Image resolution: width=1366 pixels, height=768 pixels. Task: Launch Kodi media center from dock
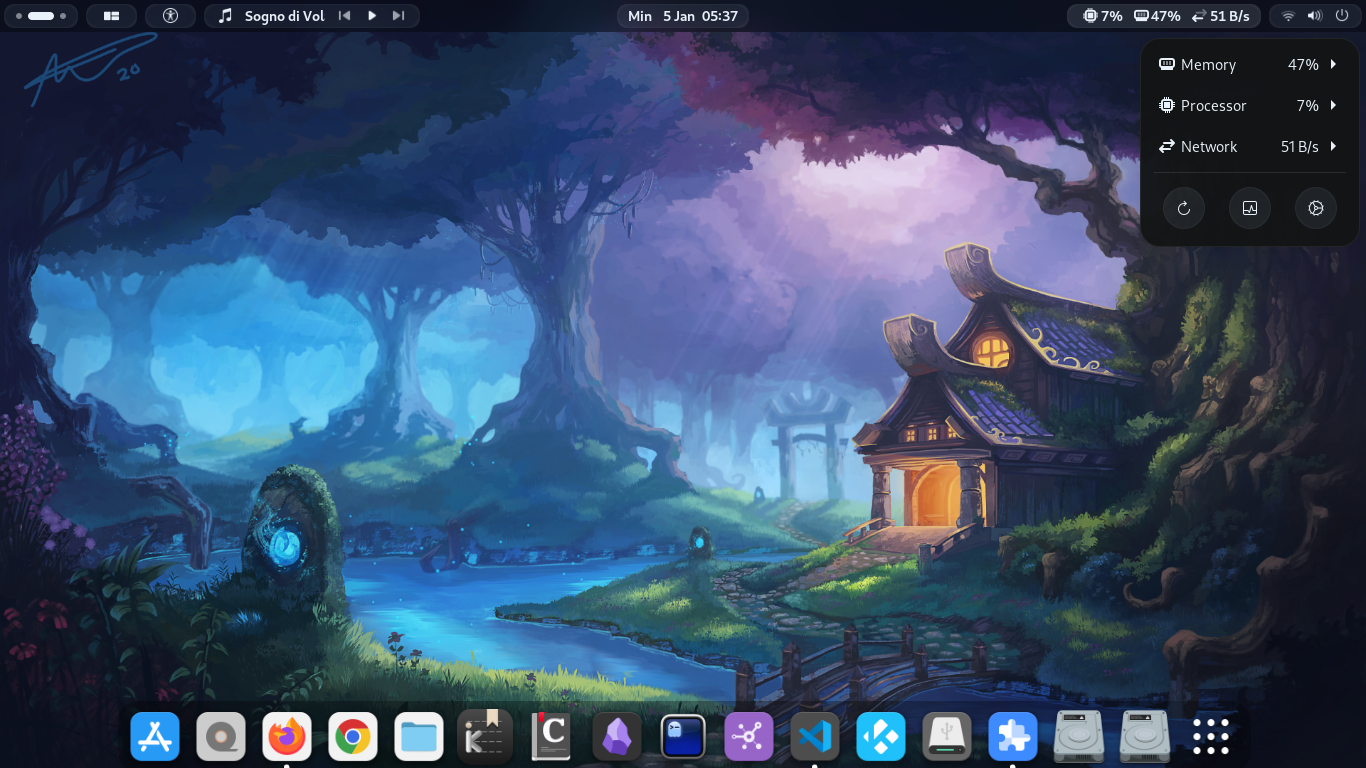pyautogui.click(x=881, y=737)
